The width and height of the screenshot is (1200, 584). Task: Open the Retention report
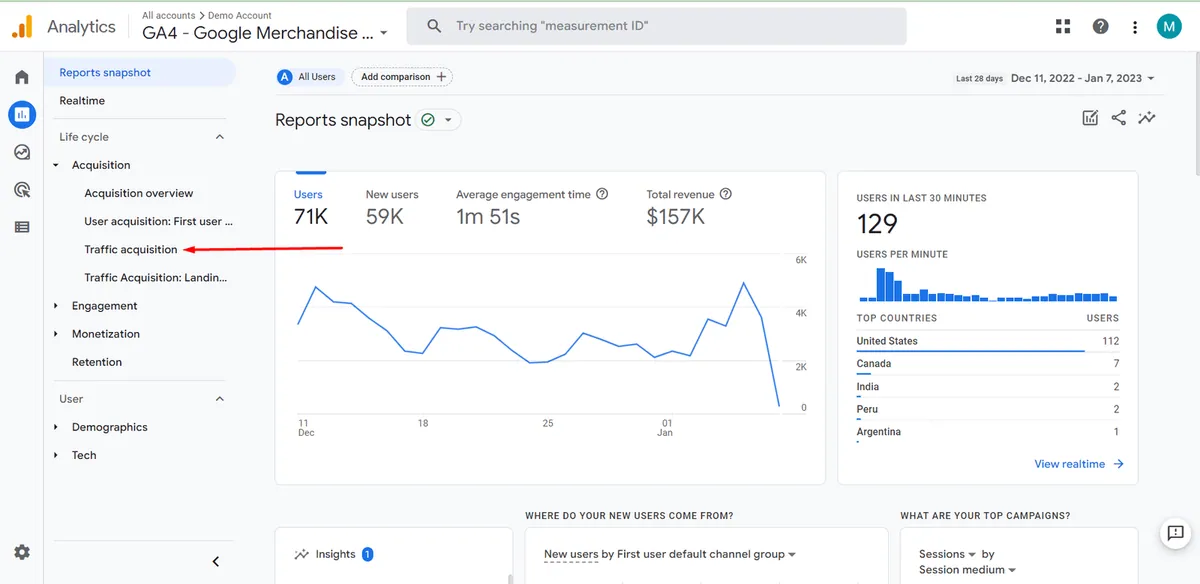click(97, 362)
